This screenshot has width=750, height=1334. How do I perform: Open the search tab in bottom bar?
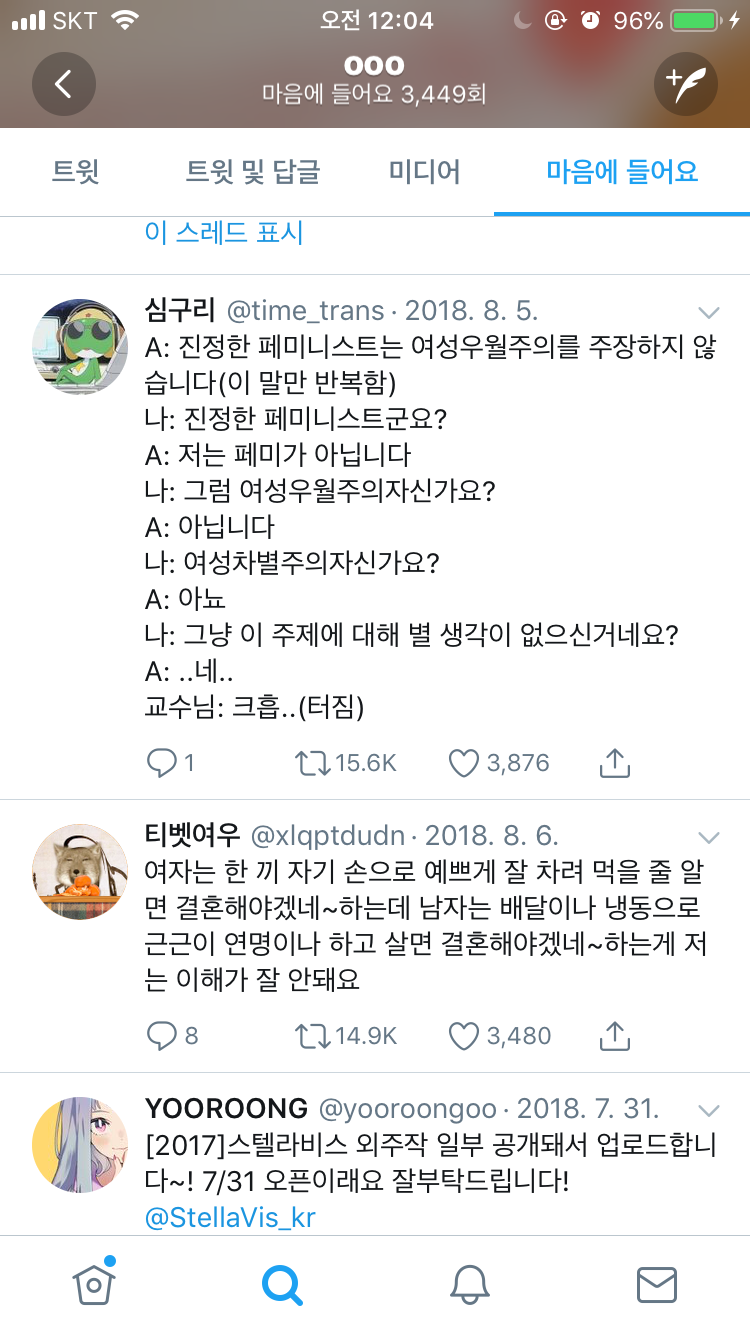click(282, 1284)
